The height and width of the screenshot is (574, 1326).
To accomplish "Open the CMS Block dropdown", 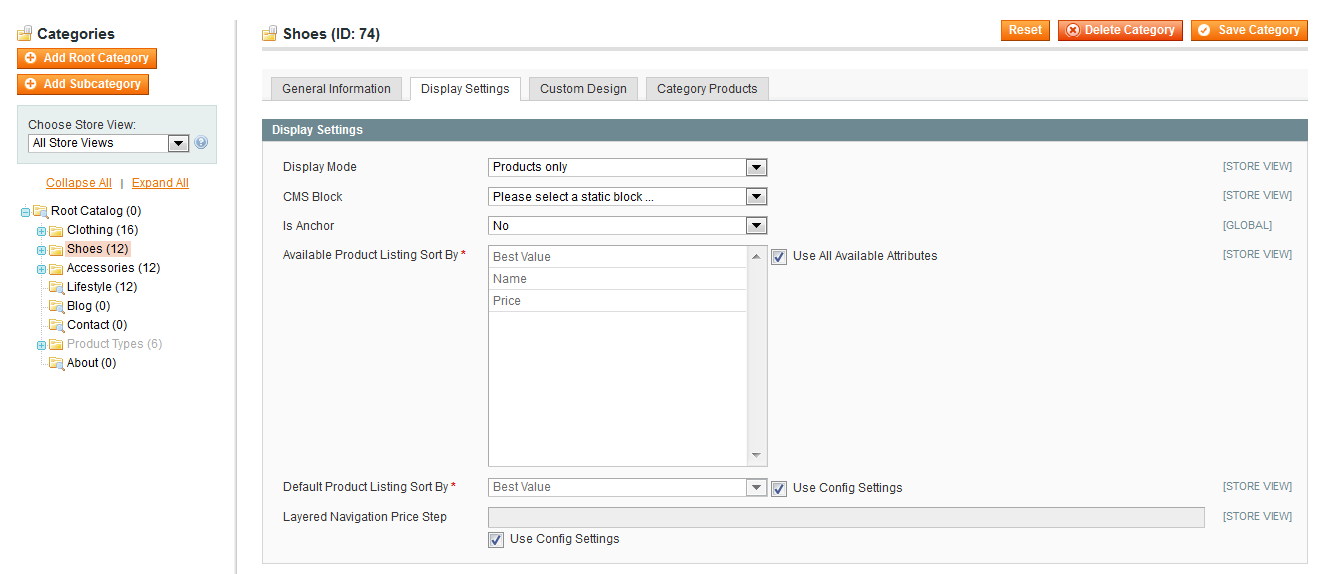I will tap(627, 196).
